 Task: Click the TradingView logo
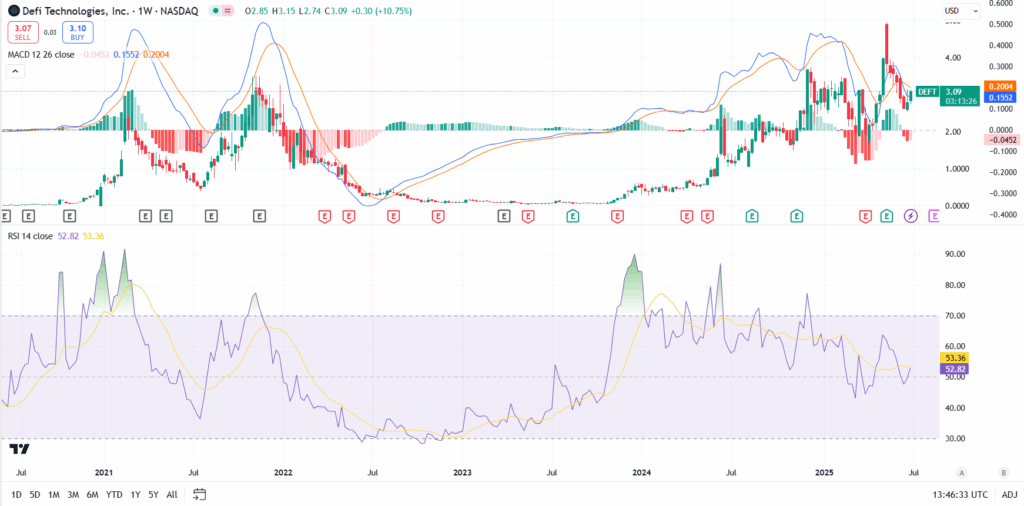tap(20, 449)
